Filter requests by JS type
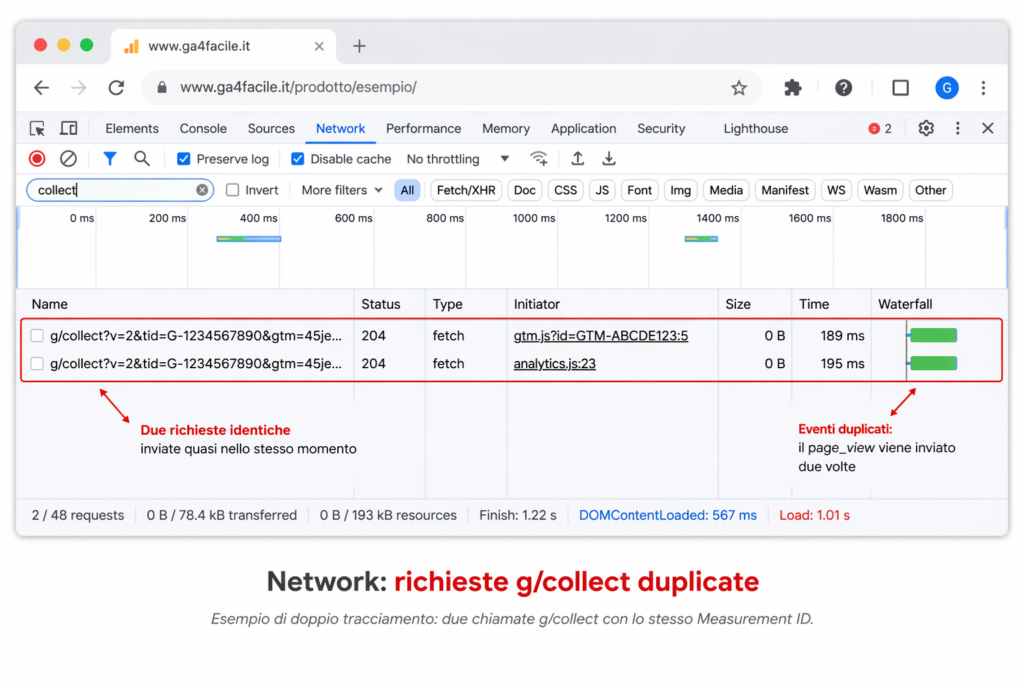 [x=602, y=190]
